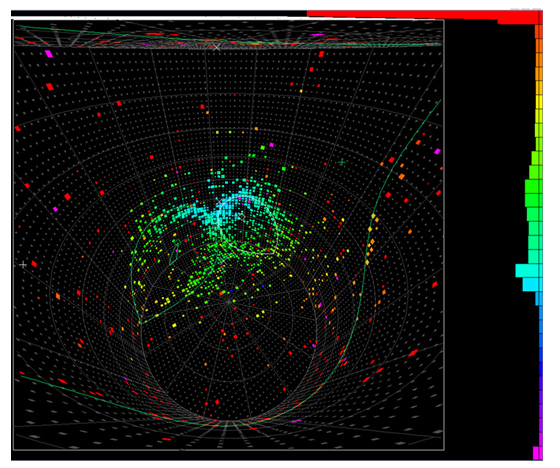Select the bright green square hit beside magenta one
Image resolution: width=560 pixels, height=468 pixels.
click(263, 147)
